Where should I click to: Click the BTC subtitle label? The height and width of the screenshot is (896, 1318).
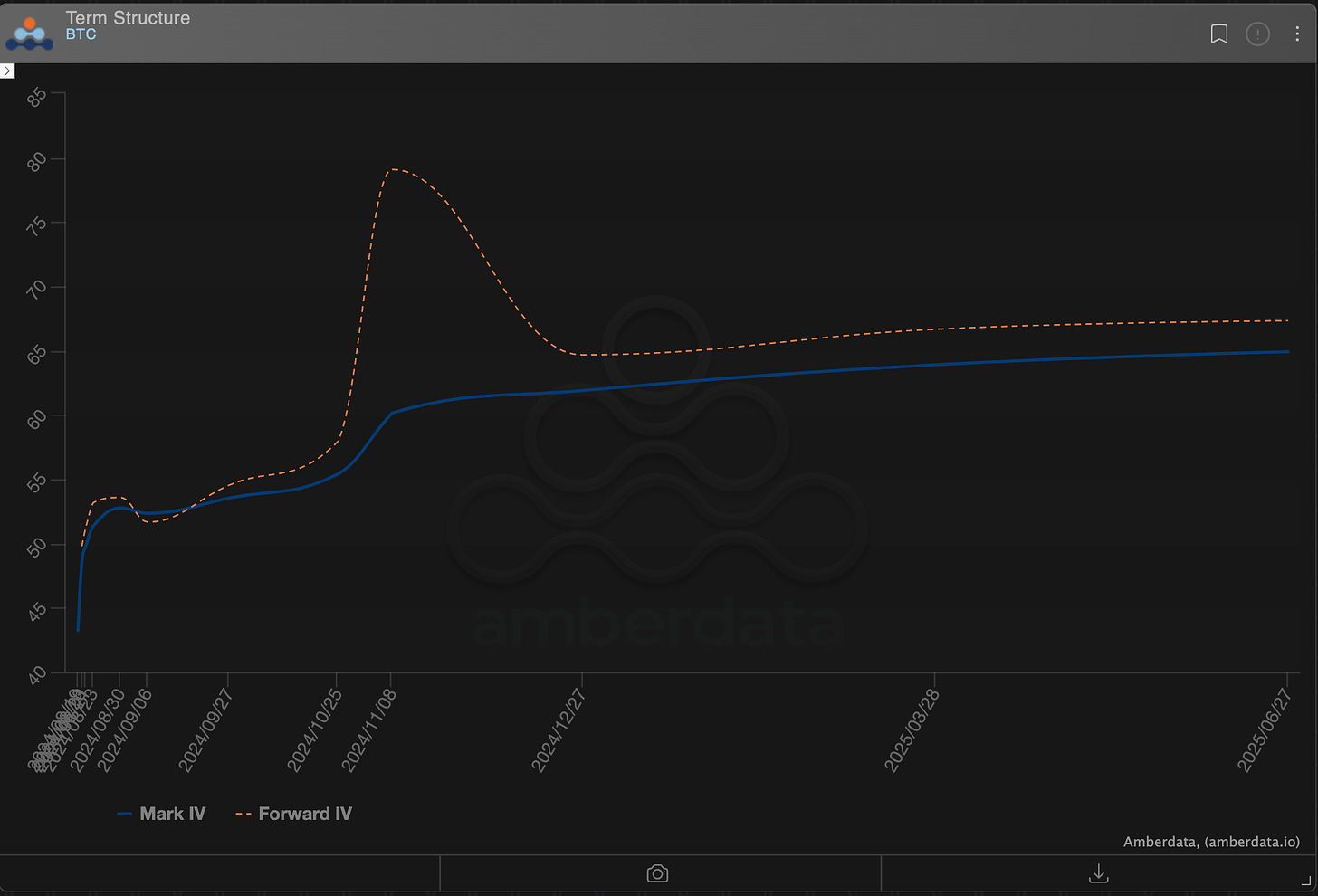tap(81, 34)
